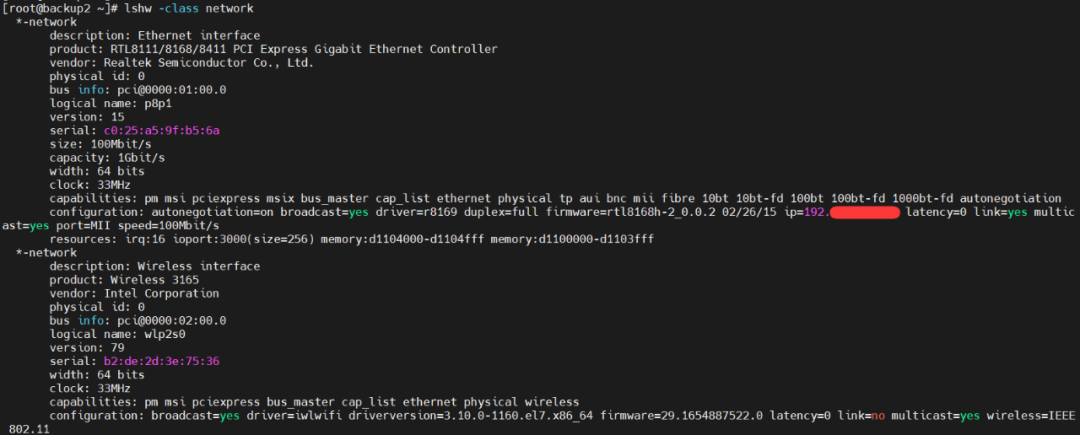Click the 'logical name: wlp2s0' line
The width and height of the screenshot is (1080, 435).
coord(118,334)
